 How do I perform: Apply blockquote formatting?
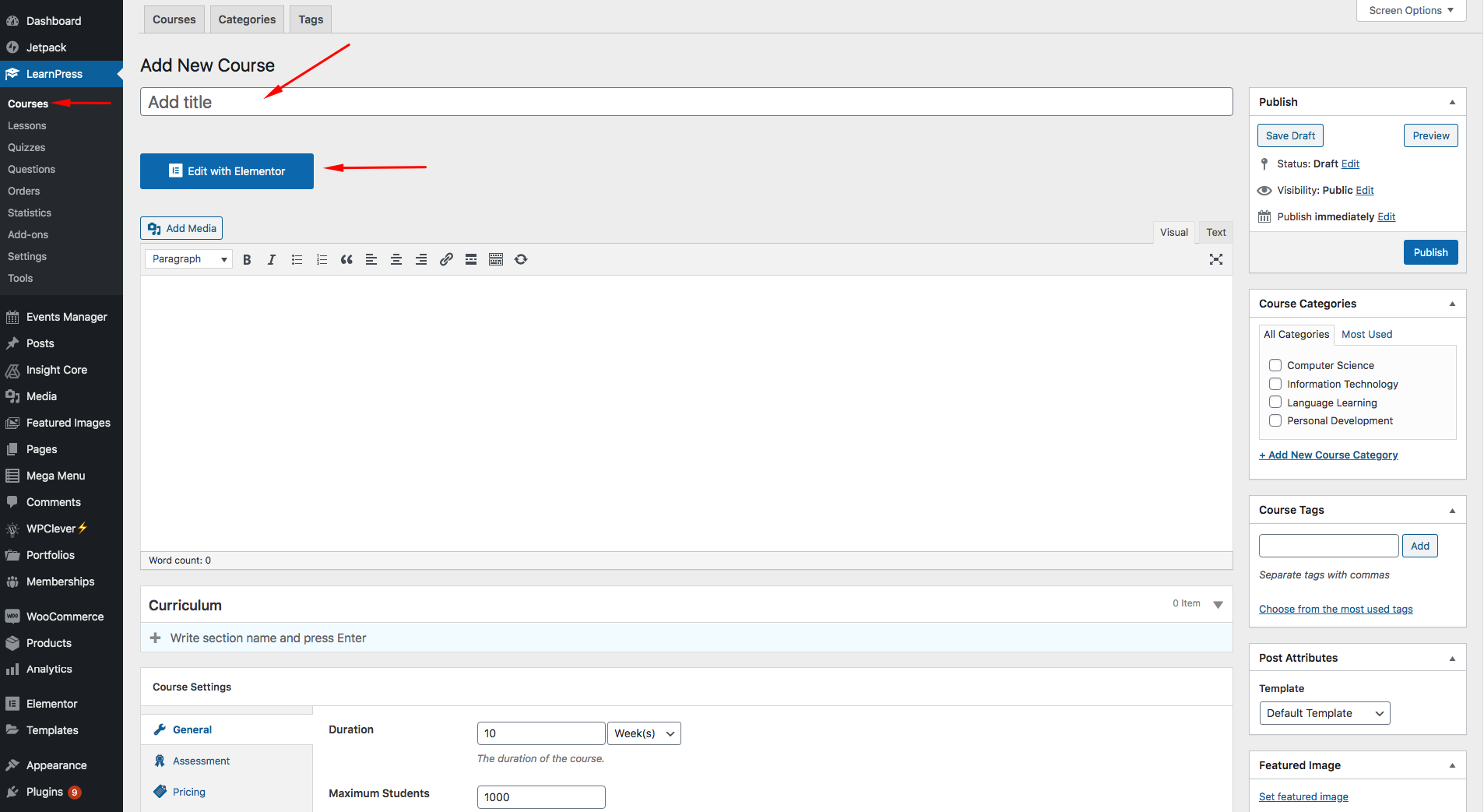coord(346,259)
